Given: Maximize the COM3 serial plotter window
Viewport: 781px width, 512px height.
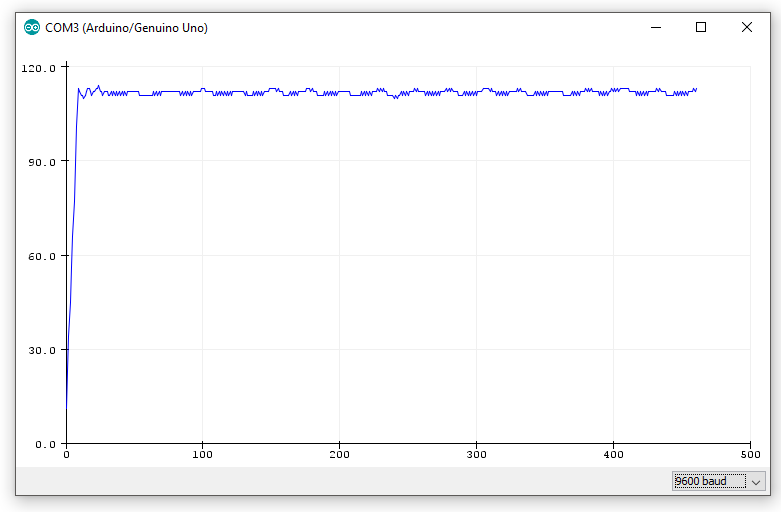Looking at the screenshot, I should (x=701, y=27).
